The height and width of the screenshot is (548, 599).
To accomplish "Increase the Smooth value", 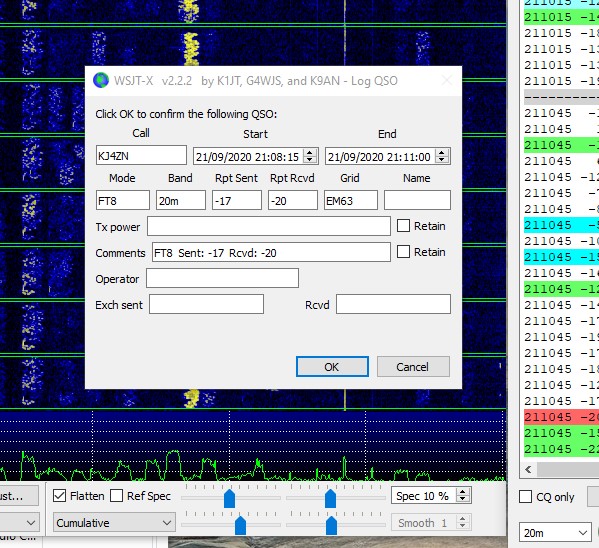I will tap(463, 519).
